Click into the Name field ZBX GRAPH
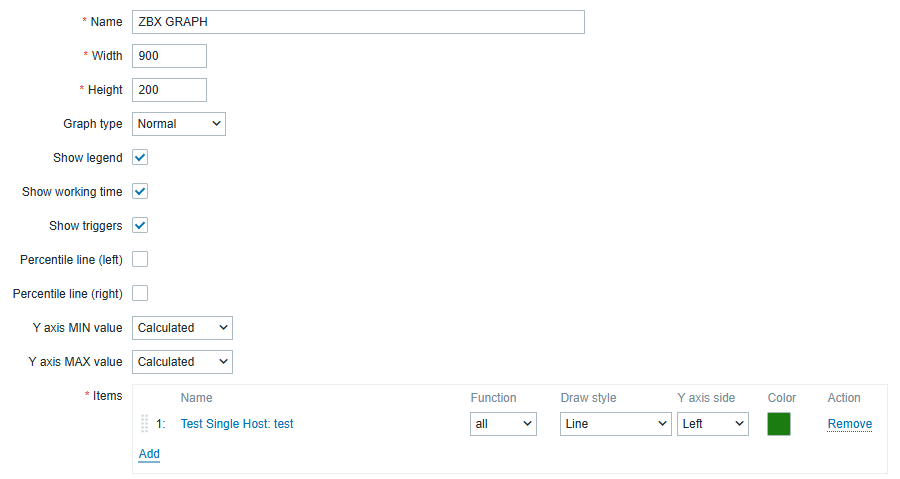Image resolution: width=900 pixels, height=479 pixels. [358, 22]
